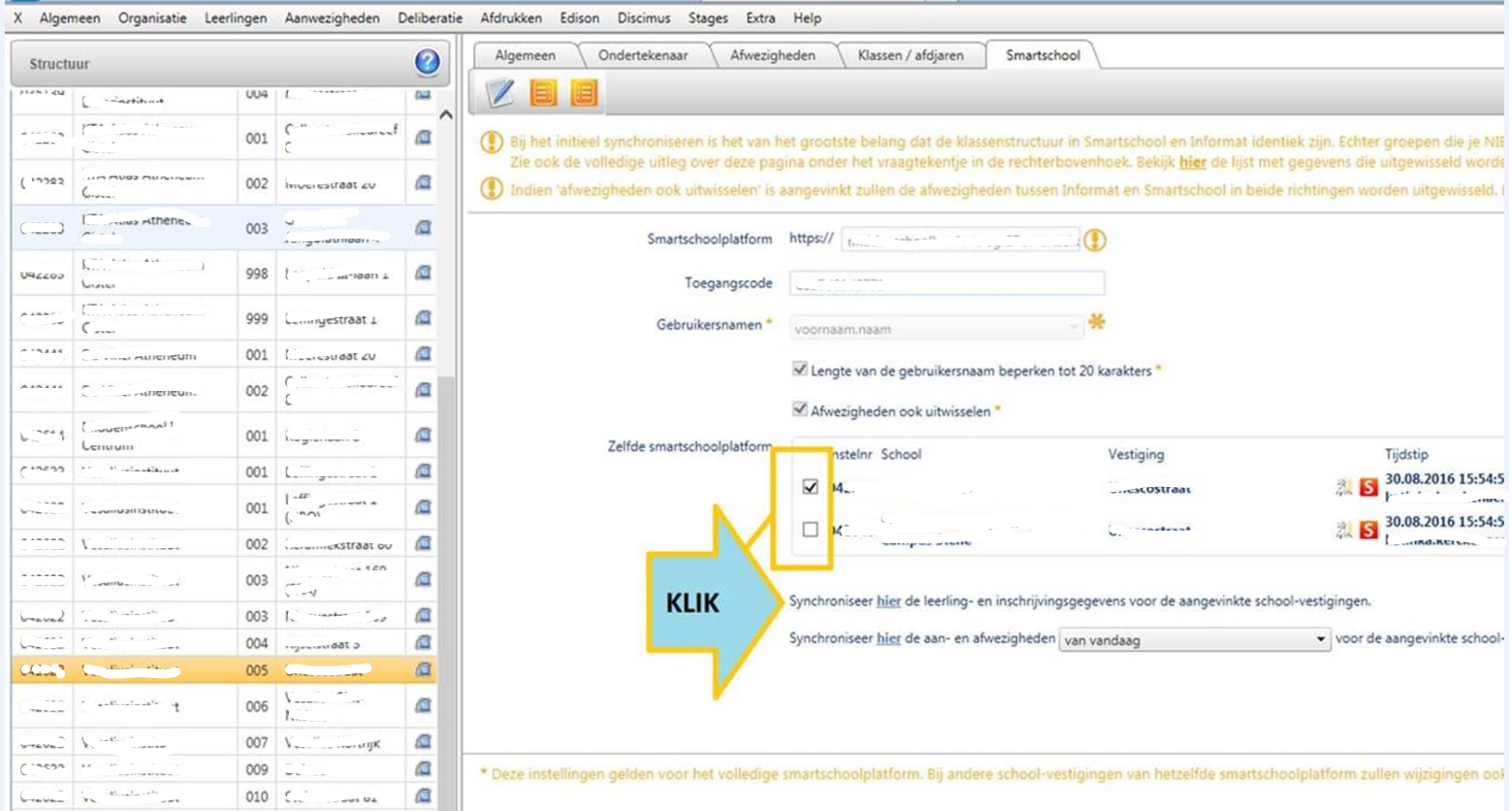Click the row icon for vestiging 009
Image resolution: width=1512 pixels, height=811 pixels.
click(x=423, y=769)
